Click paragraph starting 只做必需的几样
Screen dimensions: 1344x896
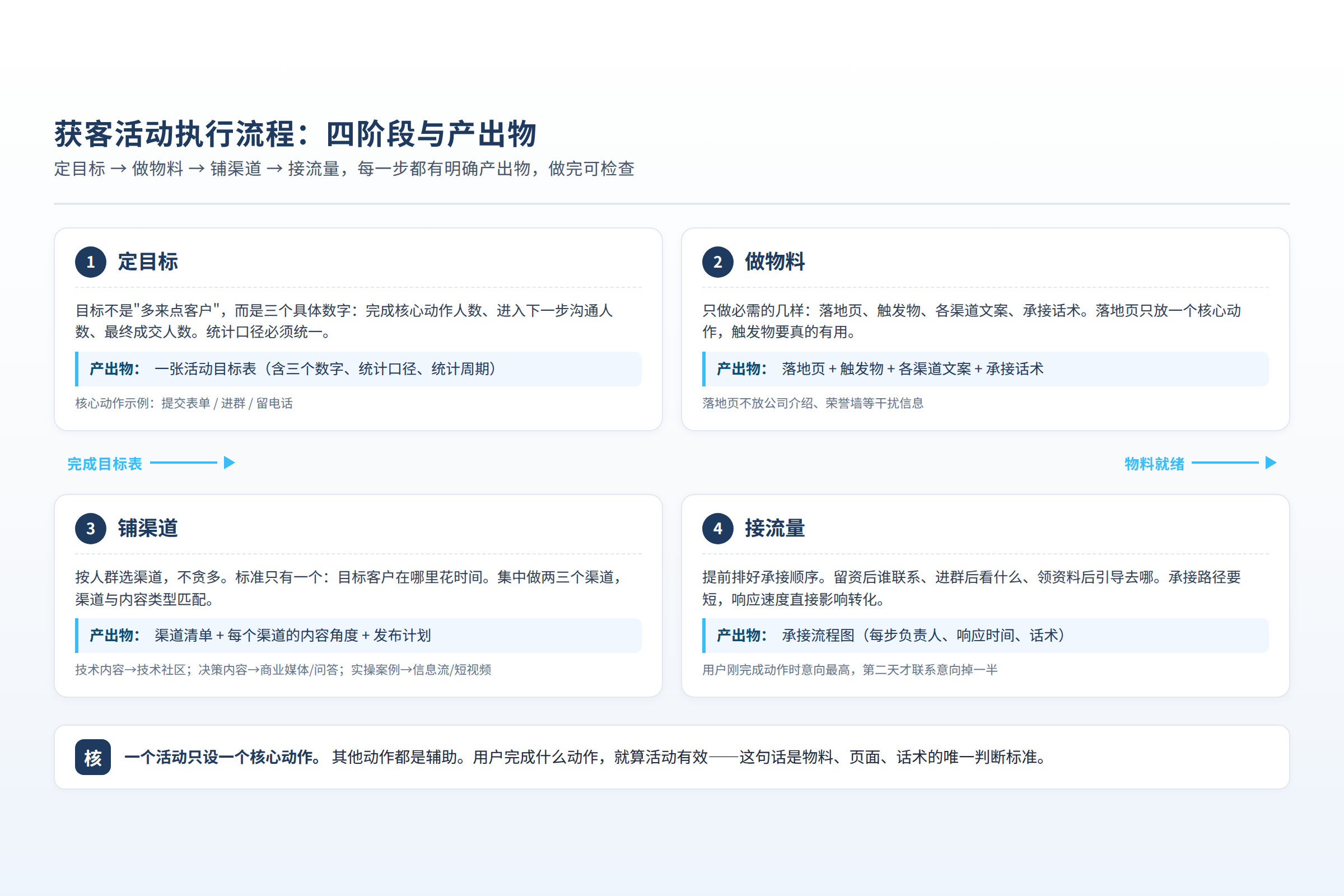coord(972,321)
